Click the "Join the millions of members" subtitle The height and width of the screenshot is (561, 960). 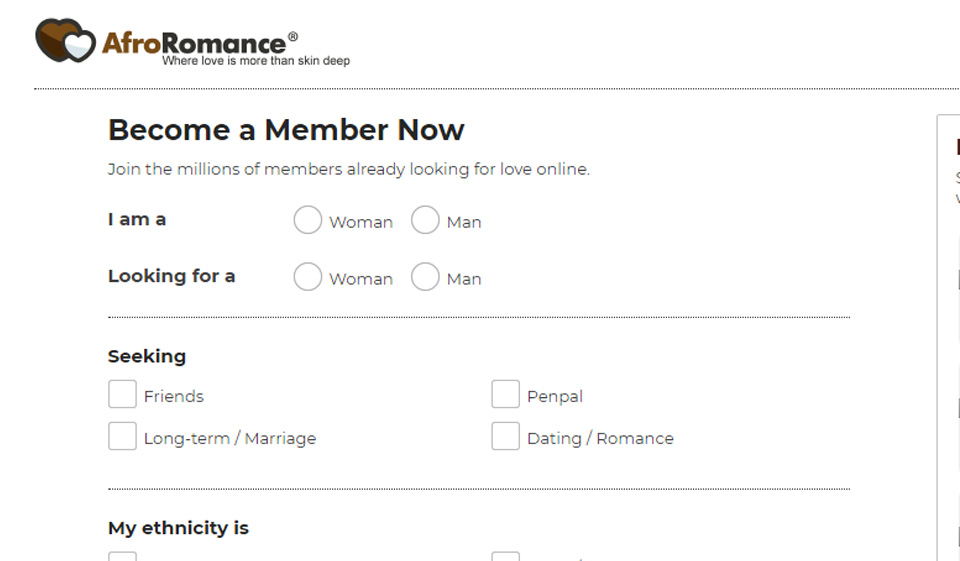[x=348, y=169]
